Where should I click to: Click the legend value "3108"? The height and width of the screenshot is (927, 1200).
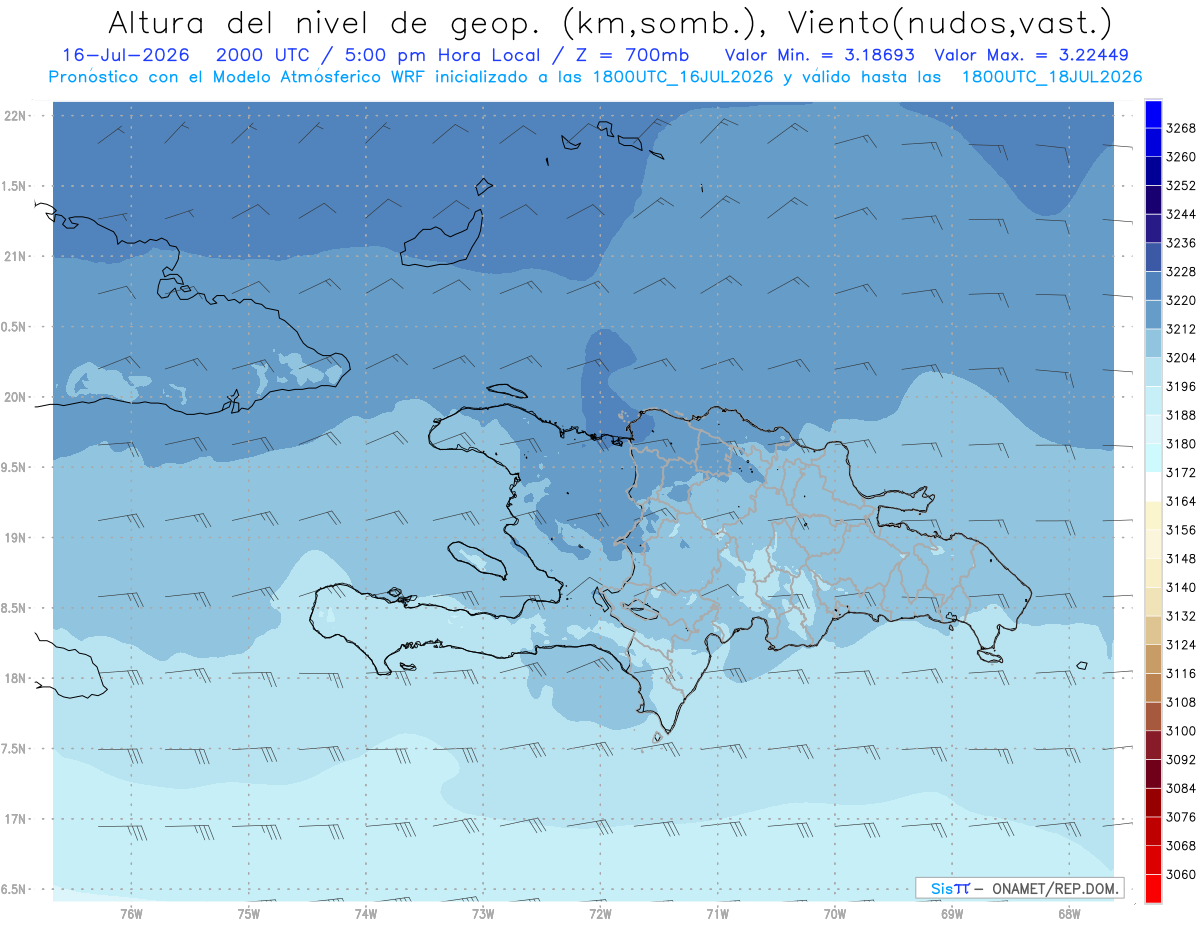click(1181, 702)
